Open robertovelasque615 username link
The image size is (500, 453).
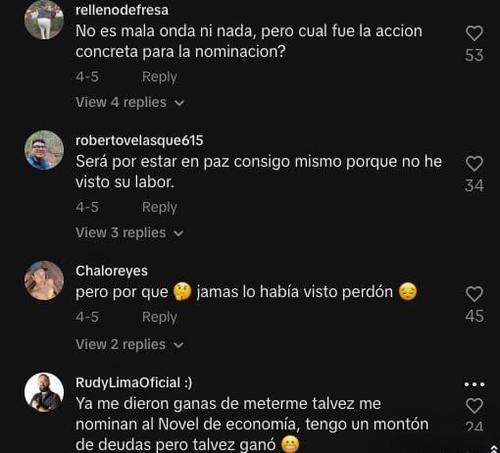click(x=139, y=140)
